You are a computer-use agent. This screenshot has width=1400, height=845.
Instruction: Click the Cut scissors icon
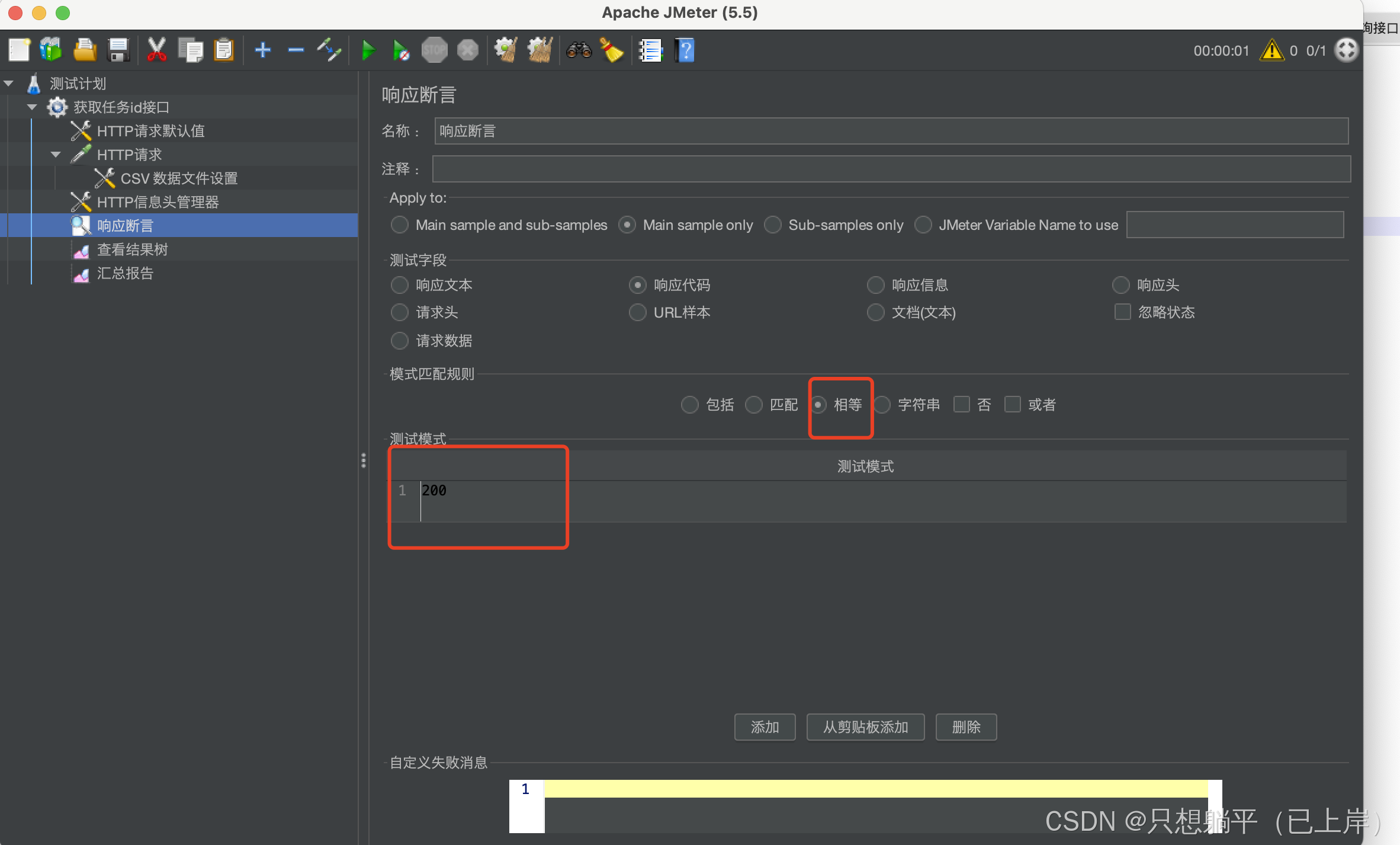pyautogui.click(x=156, y=50)
